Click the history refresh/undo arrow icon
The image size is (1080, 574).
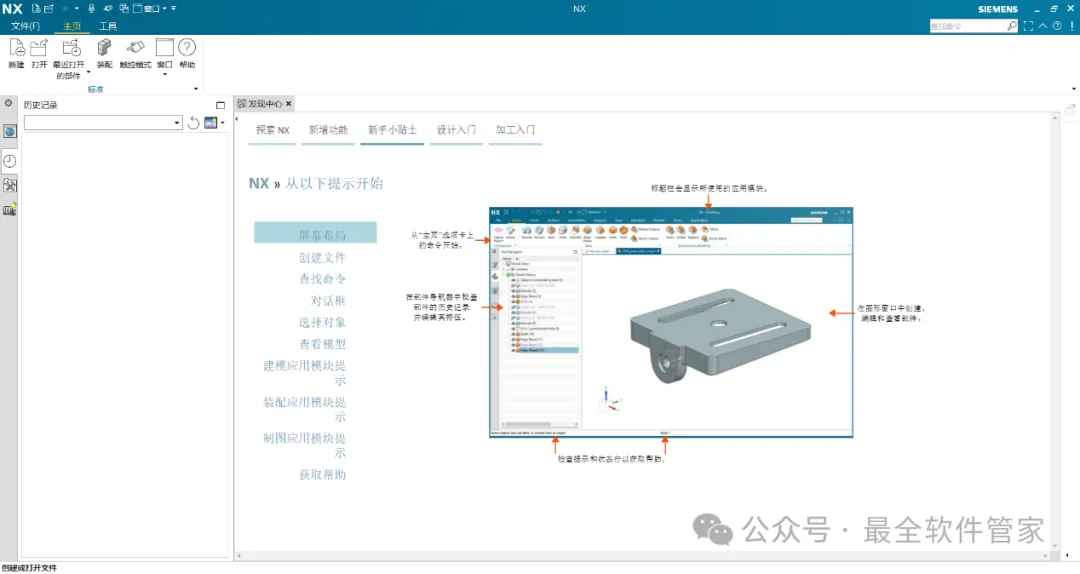point(194,123)
